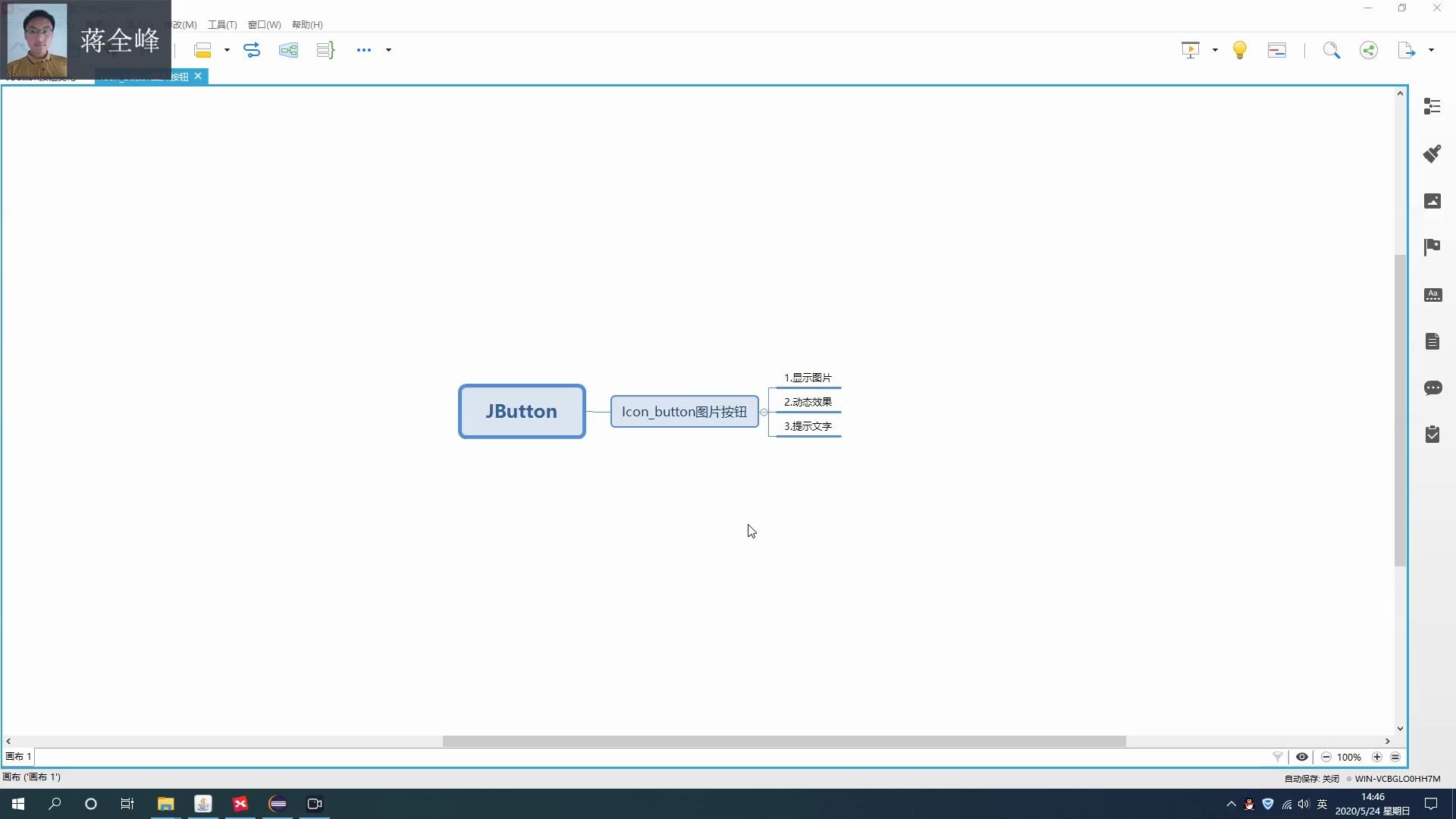Select the share icon in toolbar
Image resolution: width=1456 pixels, height=819 pixels.
pos(1368,49)
